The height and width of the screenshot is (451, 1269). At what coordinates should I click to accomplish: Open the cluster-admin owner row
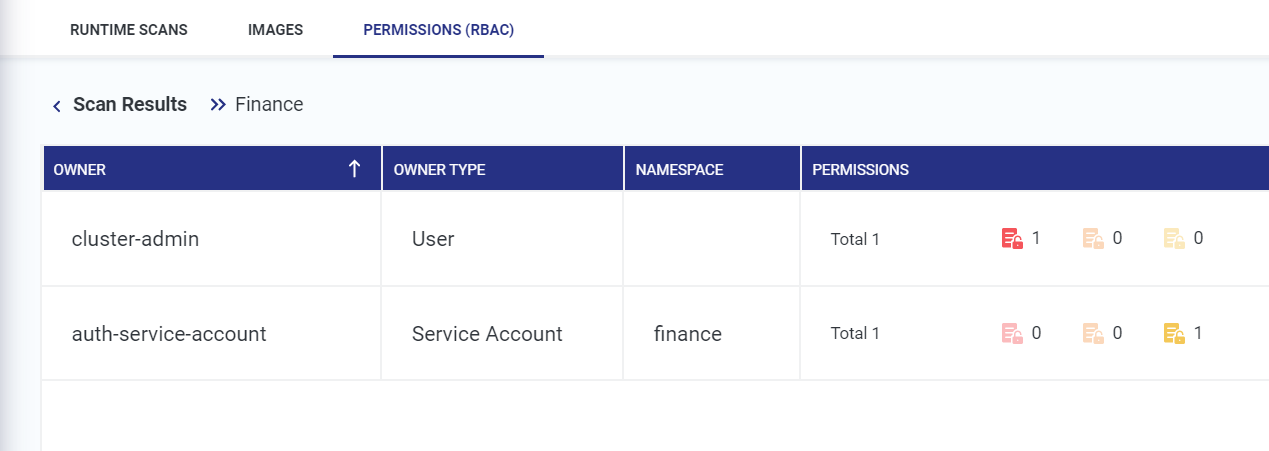pos(135,239)
